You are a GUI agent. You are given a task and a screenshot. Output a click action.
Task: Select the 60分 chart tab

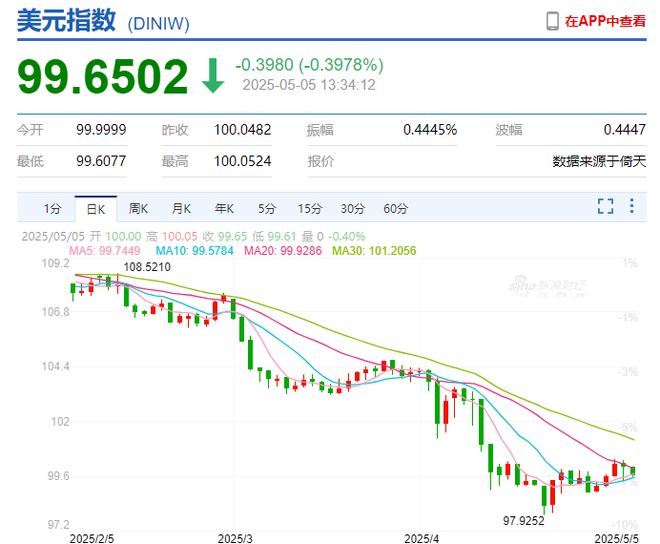click(x=396, y=208)
